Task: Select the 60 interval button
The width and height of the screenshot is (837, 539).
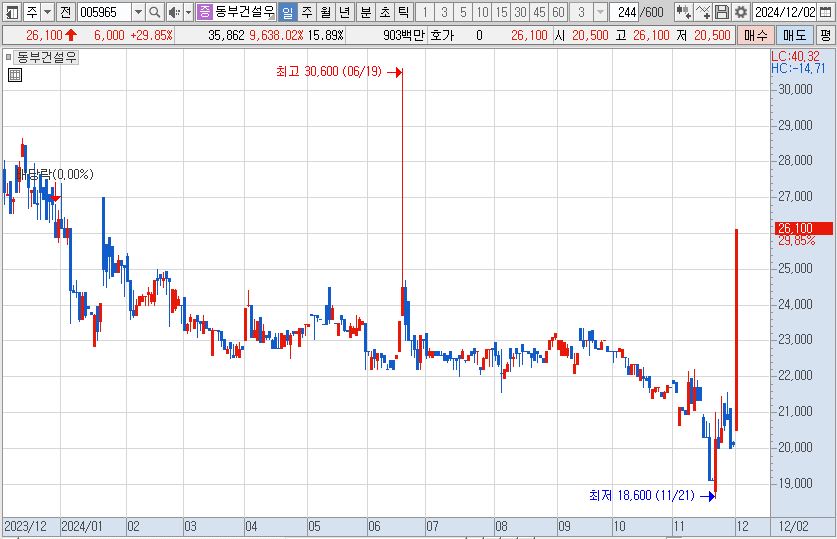Action: [x=558, y=12]
